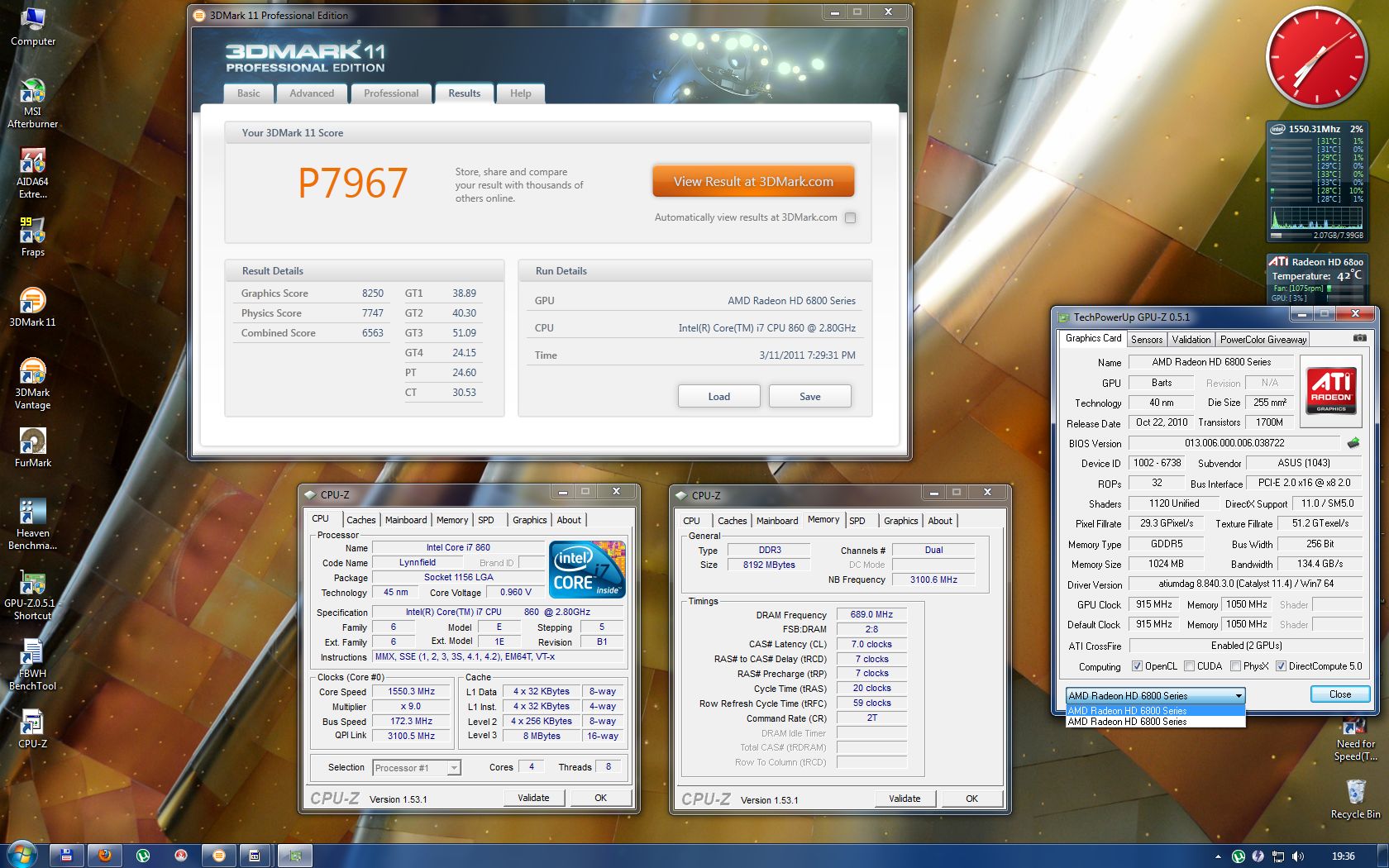Image resolution: width=1389 pixels, height=868 pixels.
Task: Switch to the Advanced tab in 3DMark 11
Action: point(312,93)
